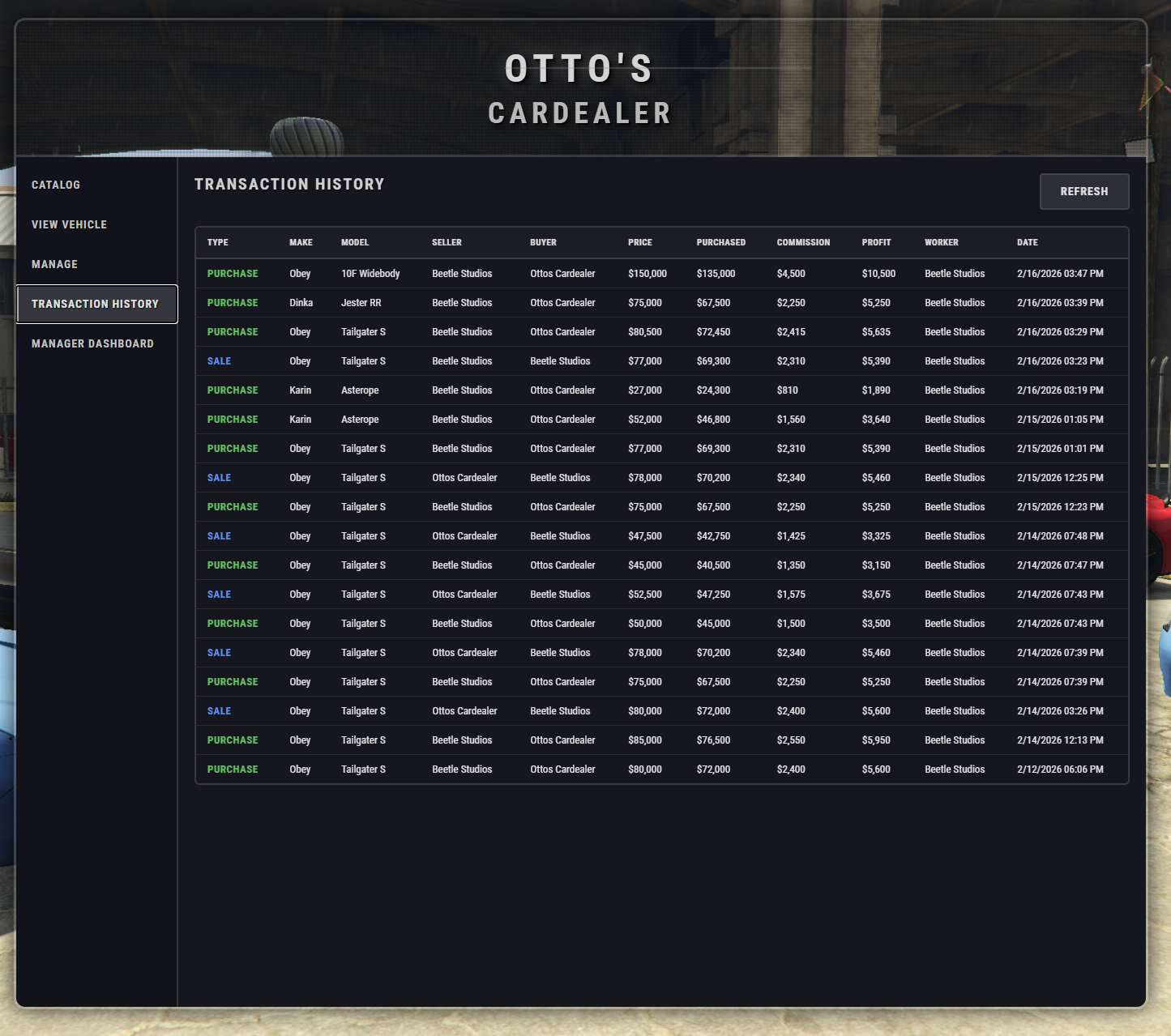The height and width of the screenshot is (1036, 1171).
Task: Click the sale dated 2/16/2026 03:23 PM
Action: tap(661, 361)
